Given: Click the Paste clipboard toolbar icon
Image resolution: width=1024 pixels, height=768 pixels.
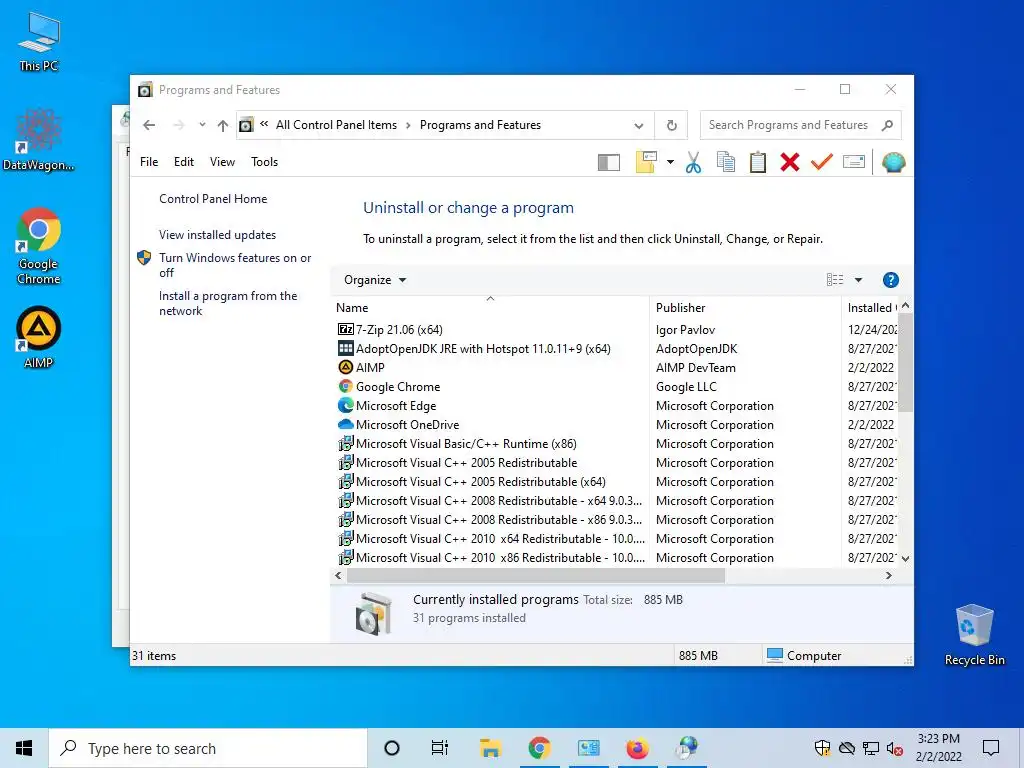Looking at the screenshot, I should (x=758, y=162).
